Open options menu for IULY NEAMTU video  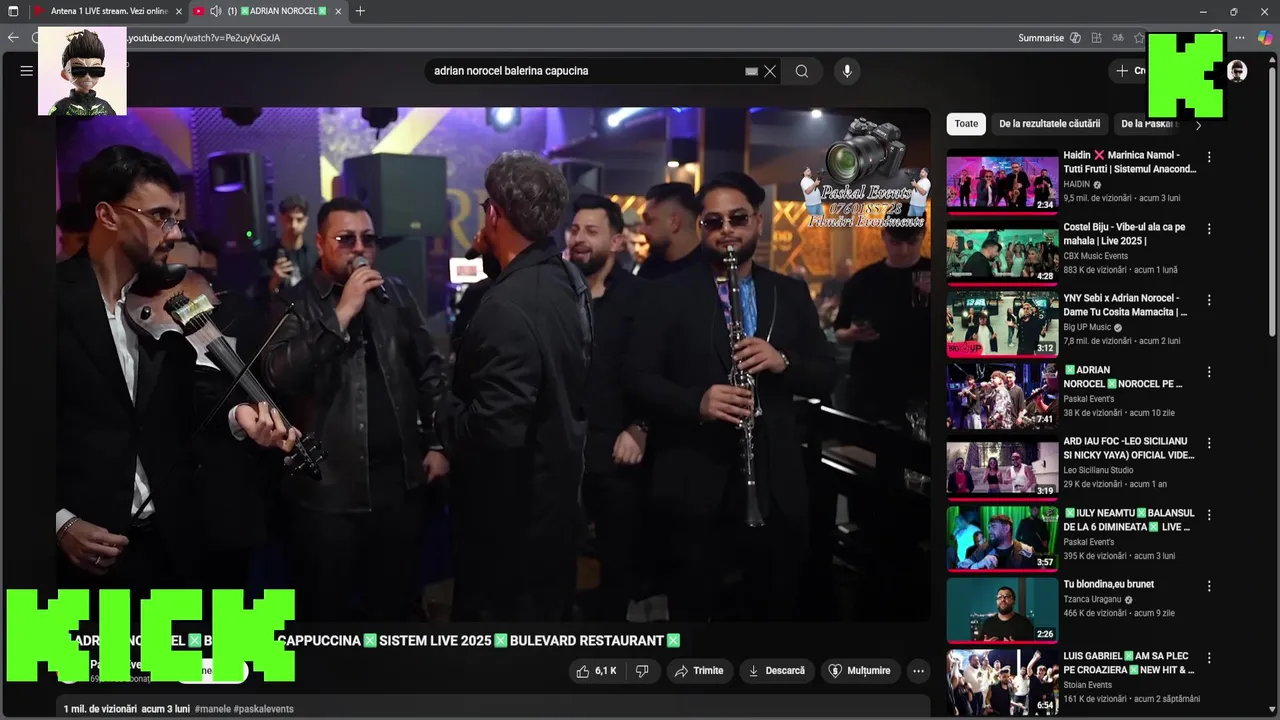[1209, 515]
